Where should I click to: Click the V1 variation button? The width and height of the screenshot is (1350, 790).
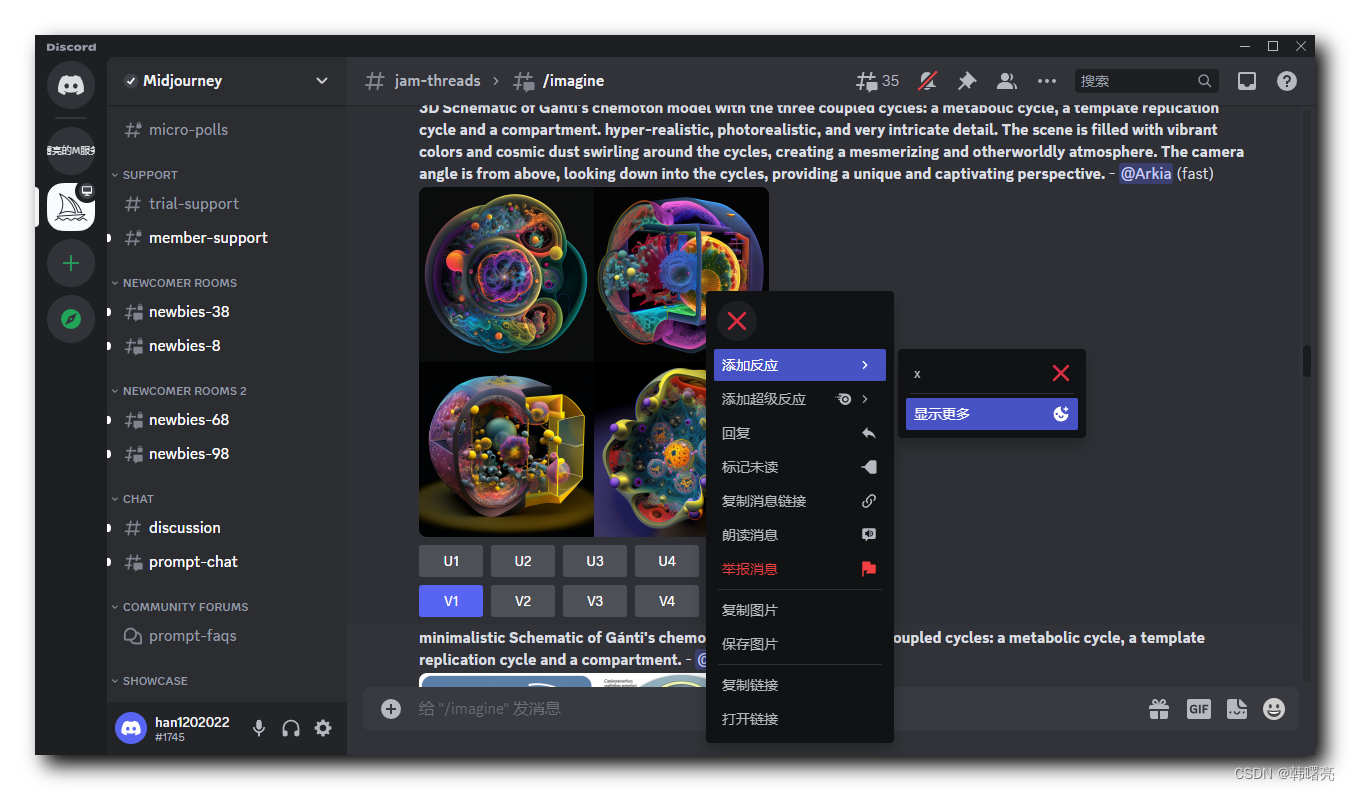(x=451, y=601)
